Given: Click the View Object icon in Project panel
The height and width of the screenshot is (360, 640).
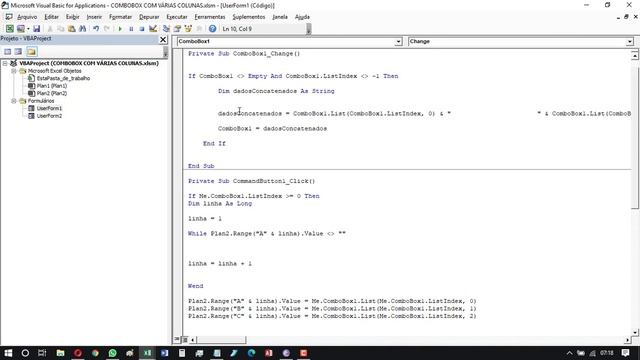Looking at the screenshot, I should click(18, 51).
